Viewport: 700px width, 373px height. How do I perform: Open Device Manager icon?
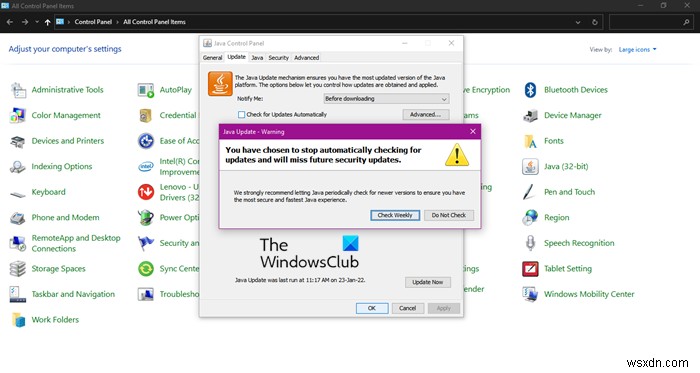pos(530,116)
